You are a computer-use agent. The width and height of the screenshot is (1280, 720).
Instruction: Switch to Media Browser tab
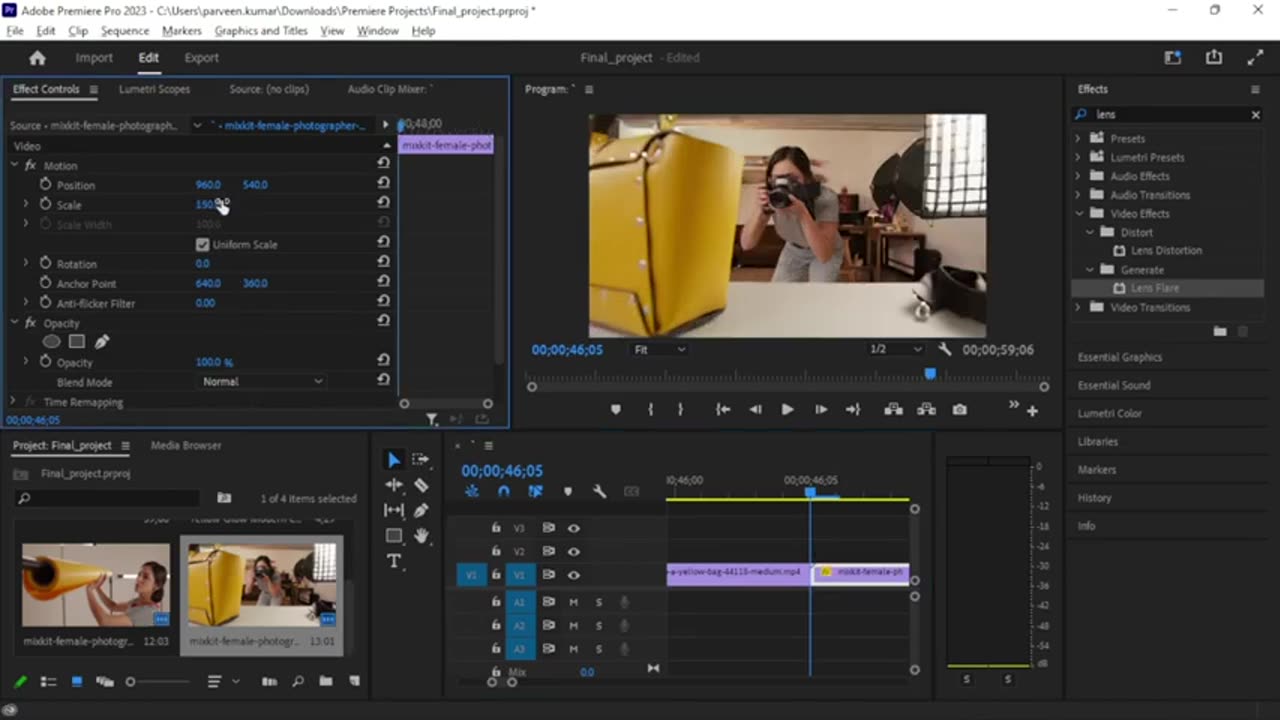tap(186, 445)
